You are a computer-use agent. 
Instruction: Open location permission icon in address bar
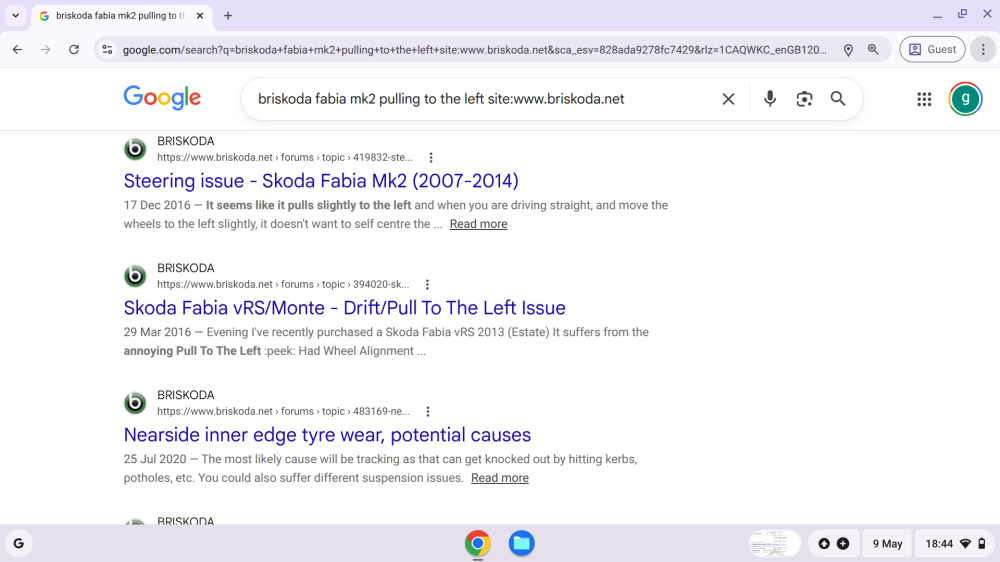point(848,49)
